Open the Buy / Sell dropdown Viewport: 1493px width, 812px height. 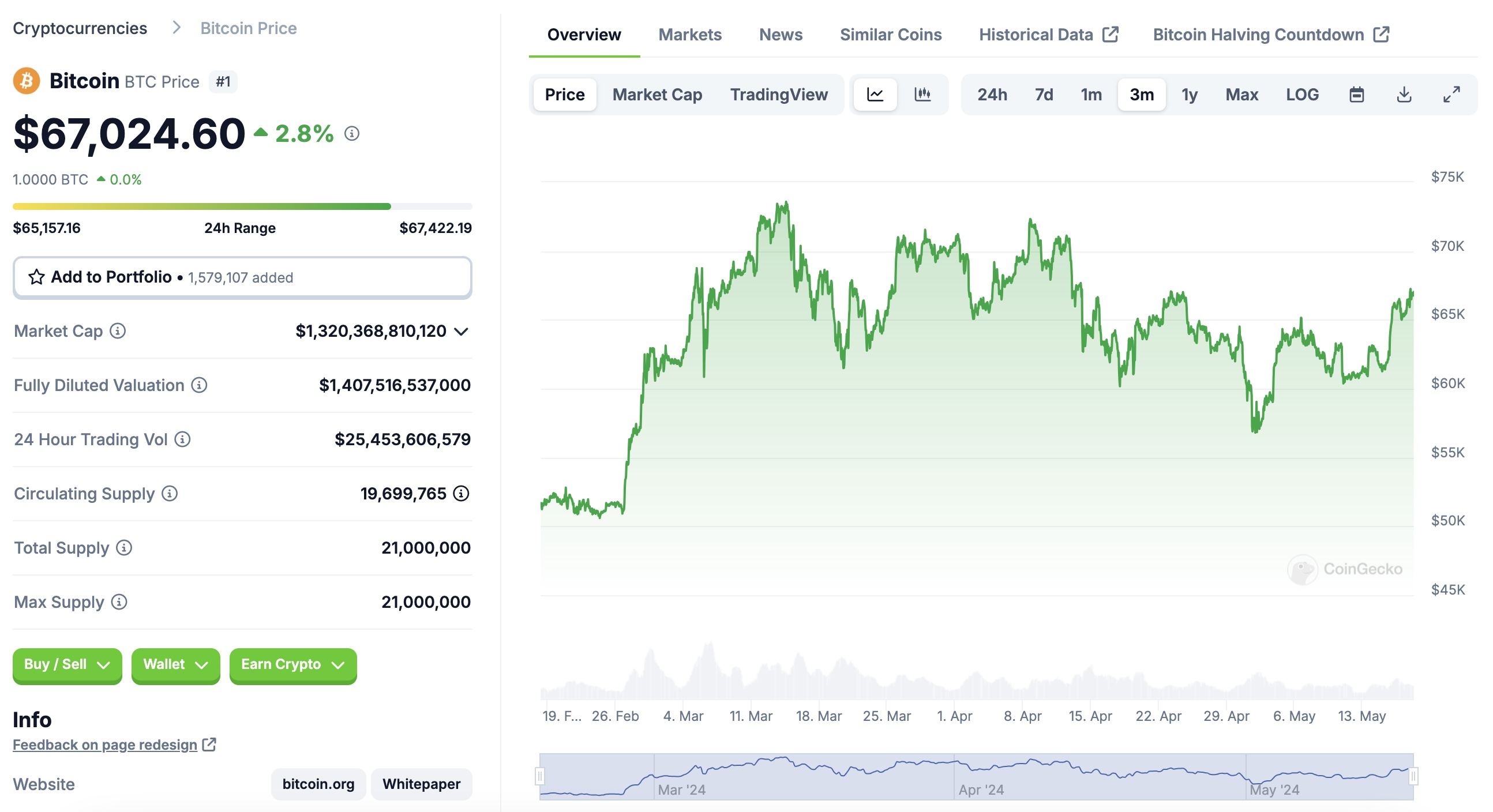pos(67,665)
